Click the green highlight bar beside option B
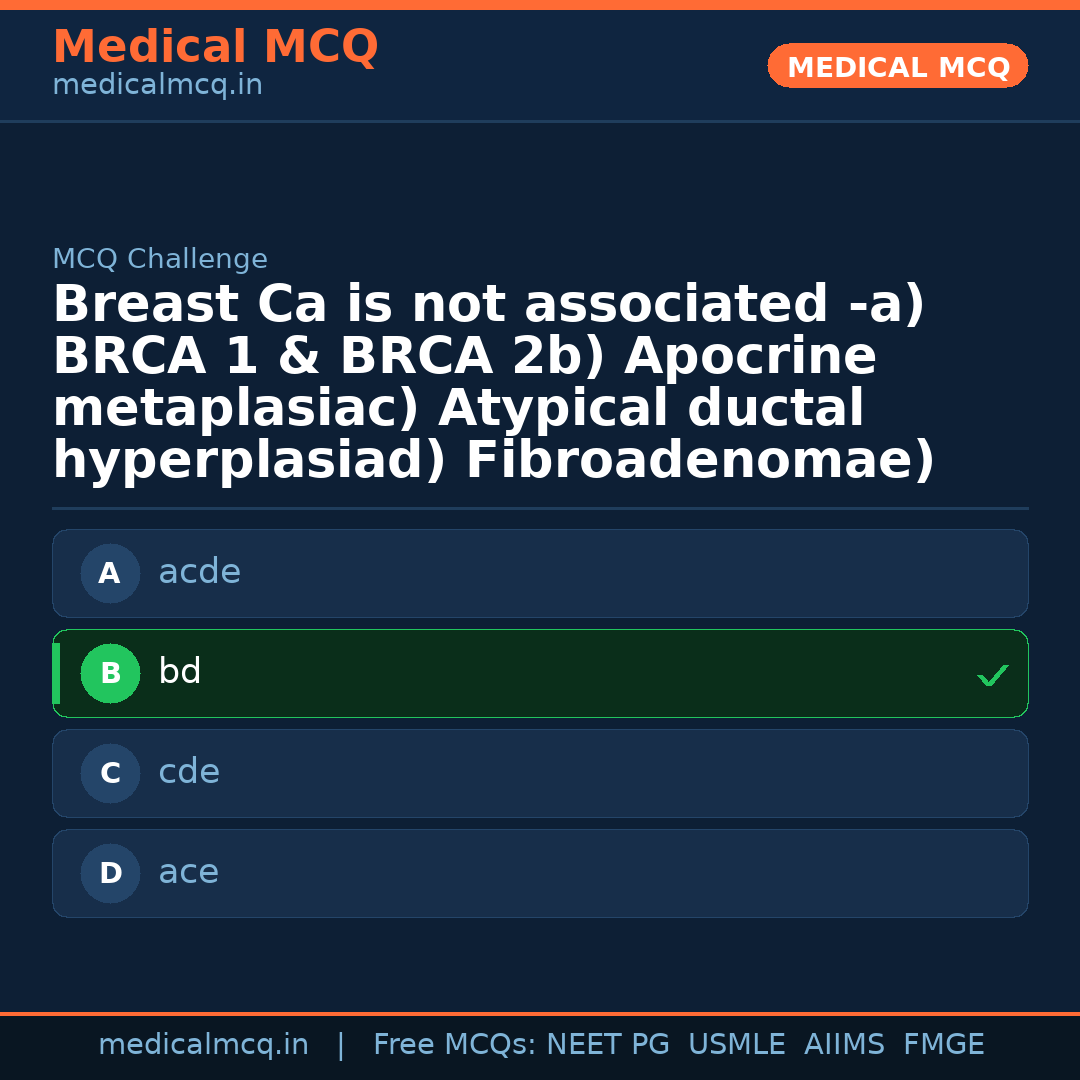1080x1080 pixels. 56,673
